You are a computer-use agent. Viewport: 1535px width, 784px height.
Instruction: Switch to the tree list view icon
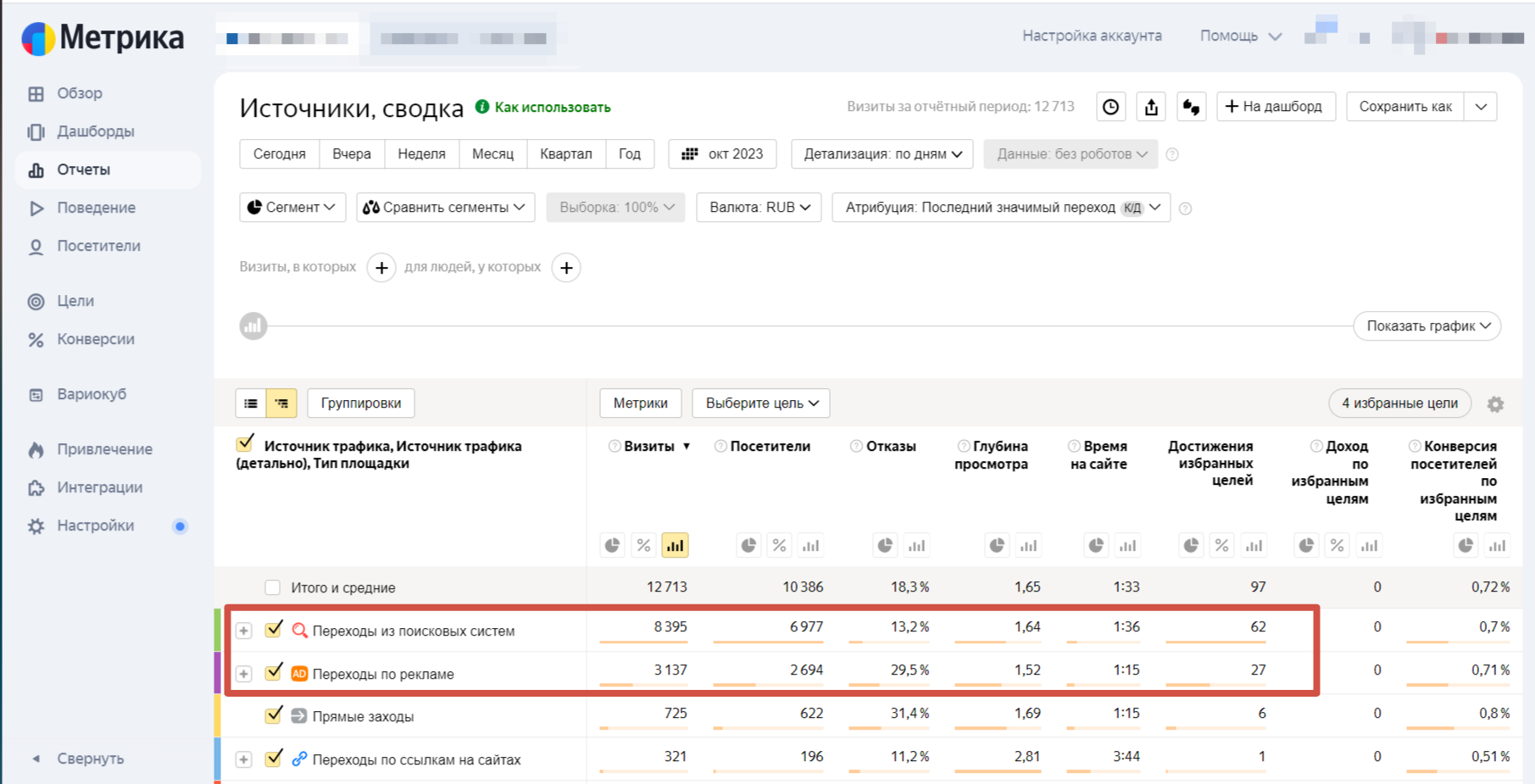coord(281,403)
